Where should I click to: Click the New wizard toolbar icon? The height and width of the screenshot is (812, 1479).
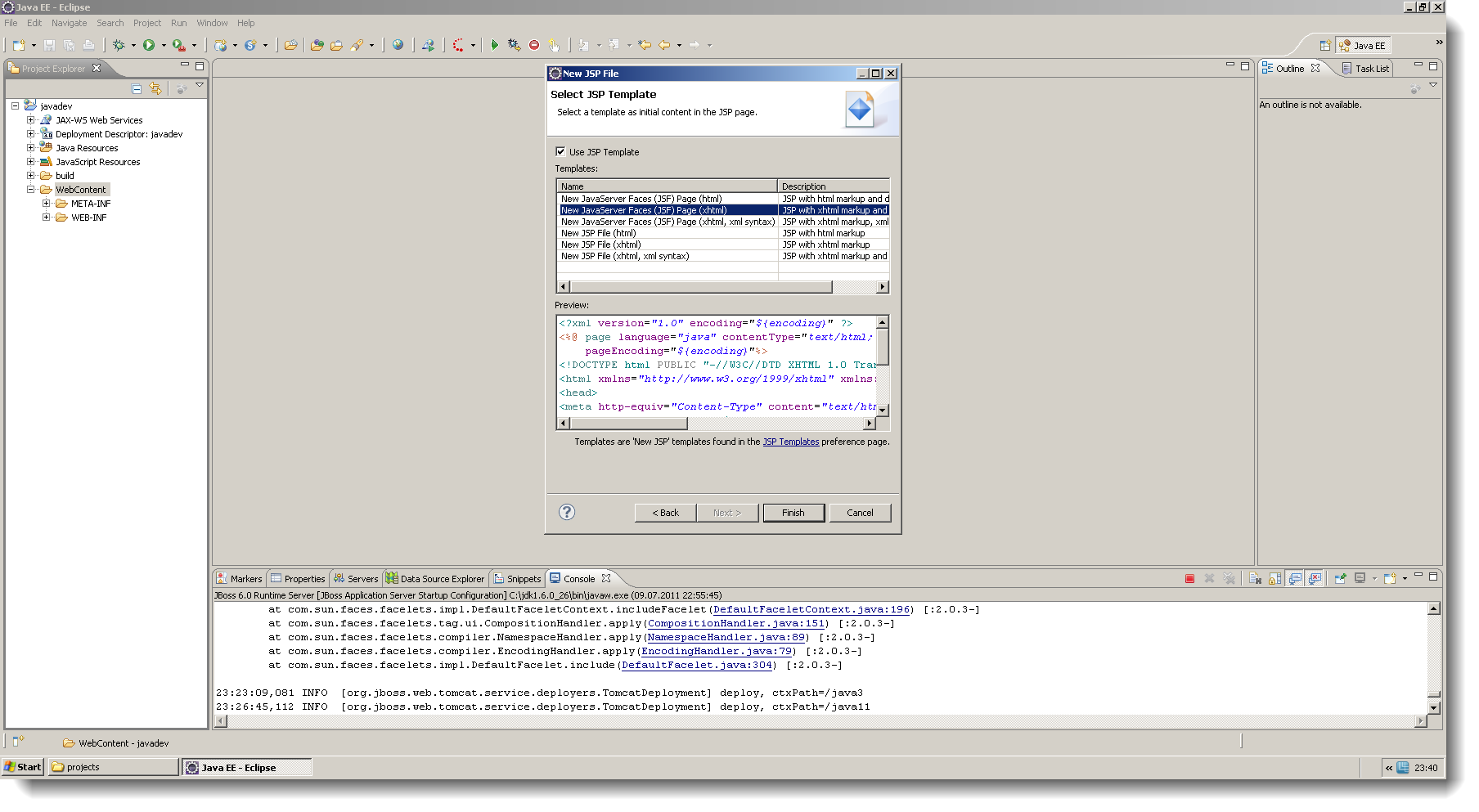point(19,45)
